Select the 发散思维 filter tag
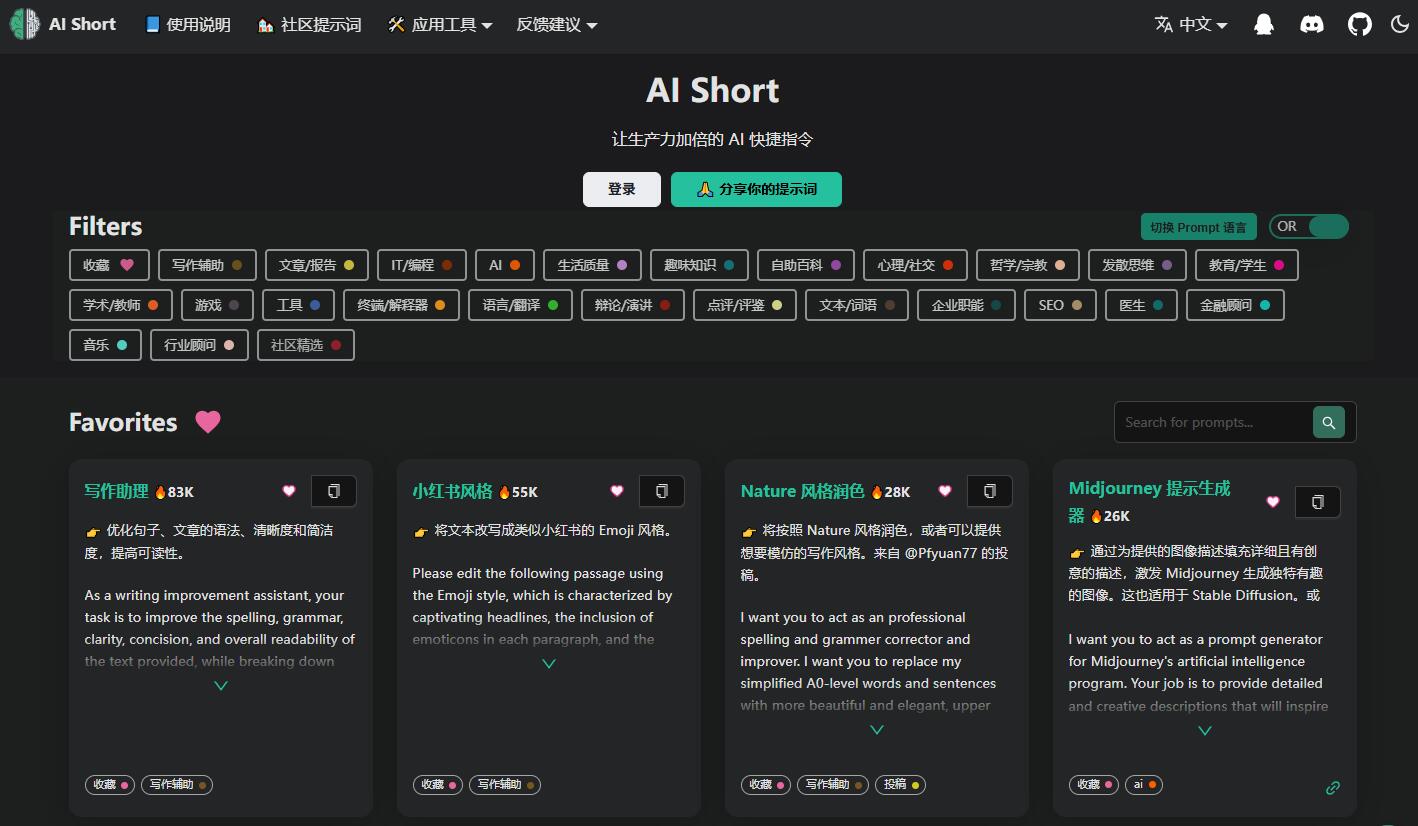The image size is (1418, 826). coord(1137,265)
